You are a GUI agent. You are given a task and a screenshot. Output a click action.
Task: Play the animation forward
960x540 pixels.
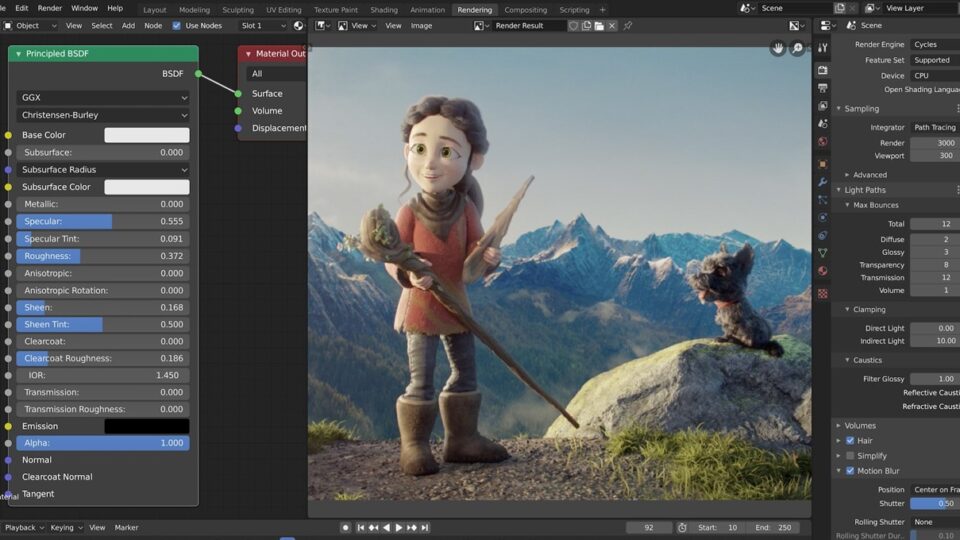pos(399,527)
